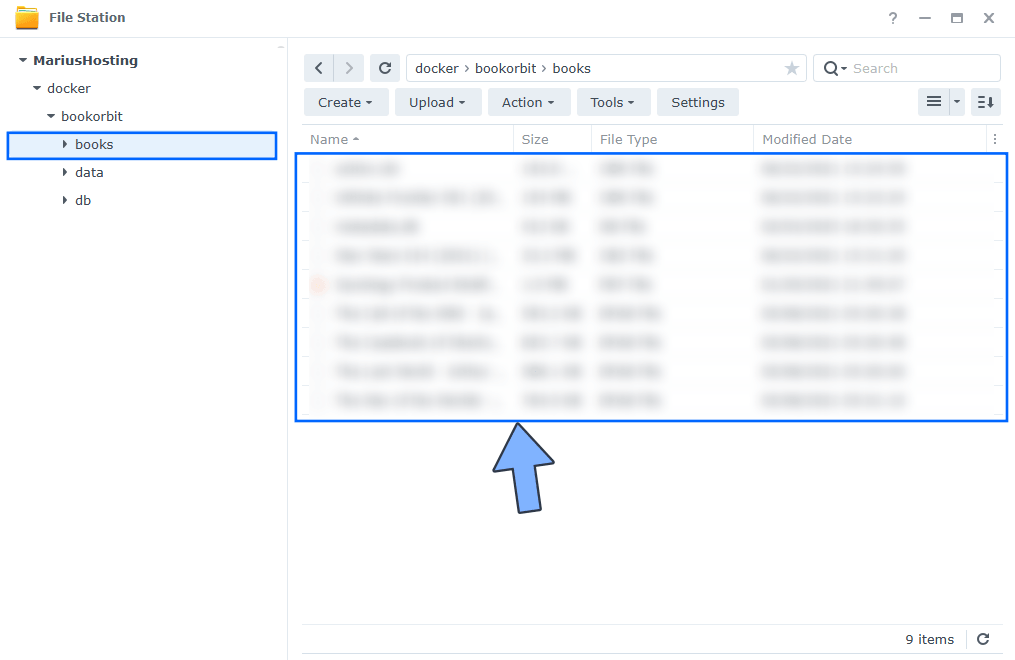This screenshot has height=660, width=1015.
Task: Open the Upload dropdown menu
Action: point(438,102)
